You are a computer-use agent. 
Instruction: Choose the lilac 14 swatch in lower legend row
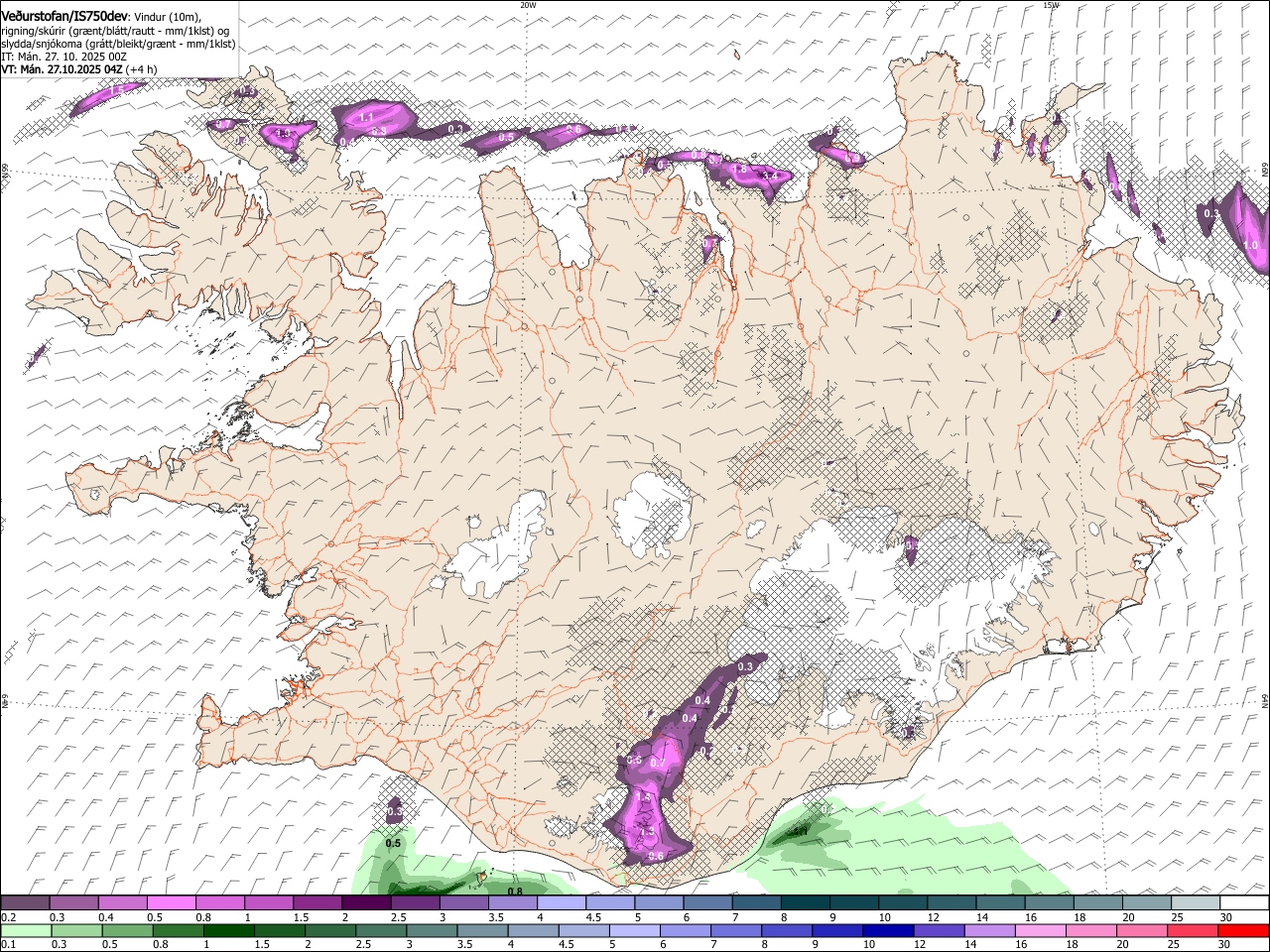990,931
